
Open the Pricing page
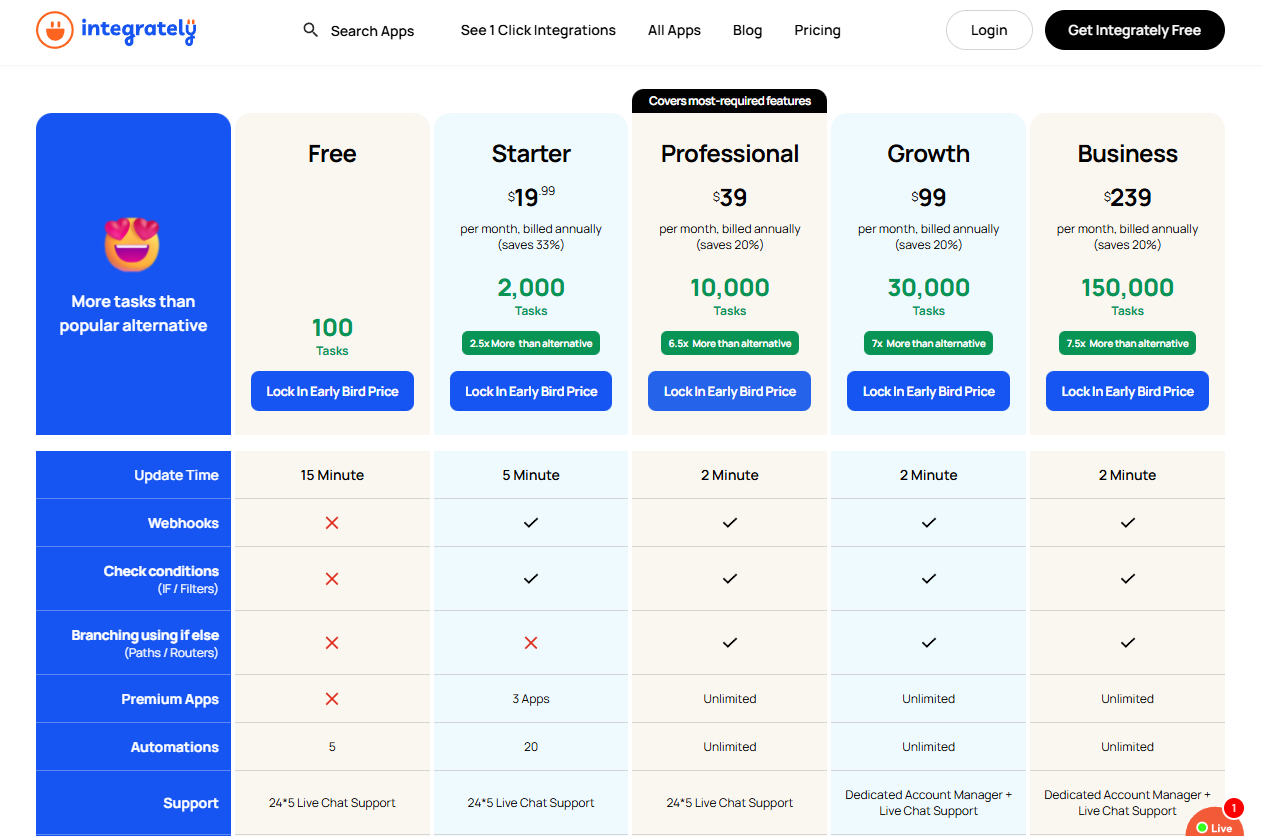coord(817,30)
